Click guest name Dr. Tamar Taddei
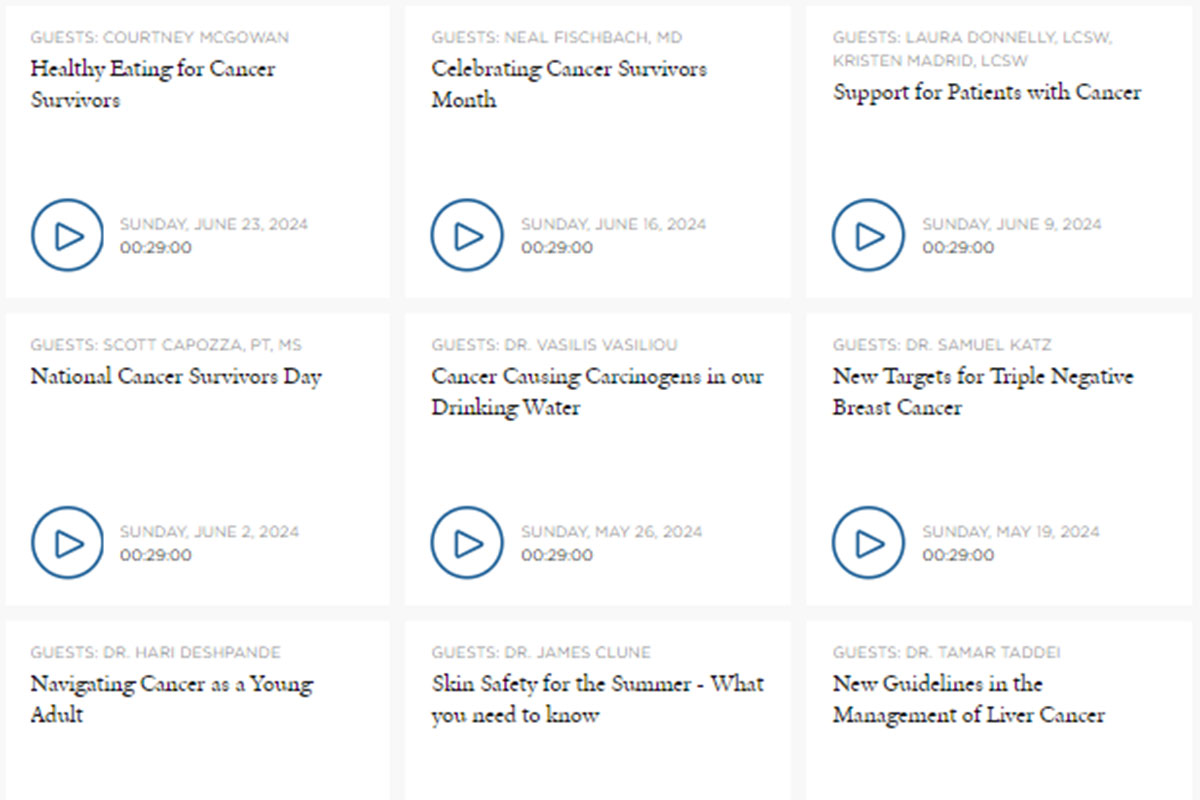This screenshot has height=800, width=1200. [983, 652]
